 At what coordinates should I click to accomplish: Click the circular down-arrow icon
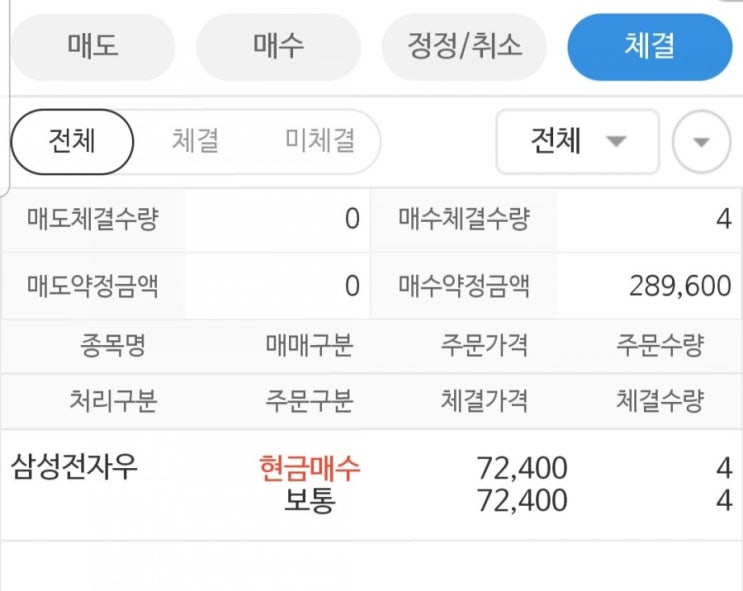coord(701,142)
